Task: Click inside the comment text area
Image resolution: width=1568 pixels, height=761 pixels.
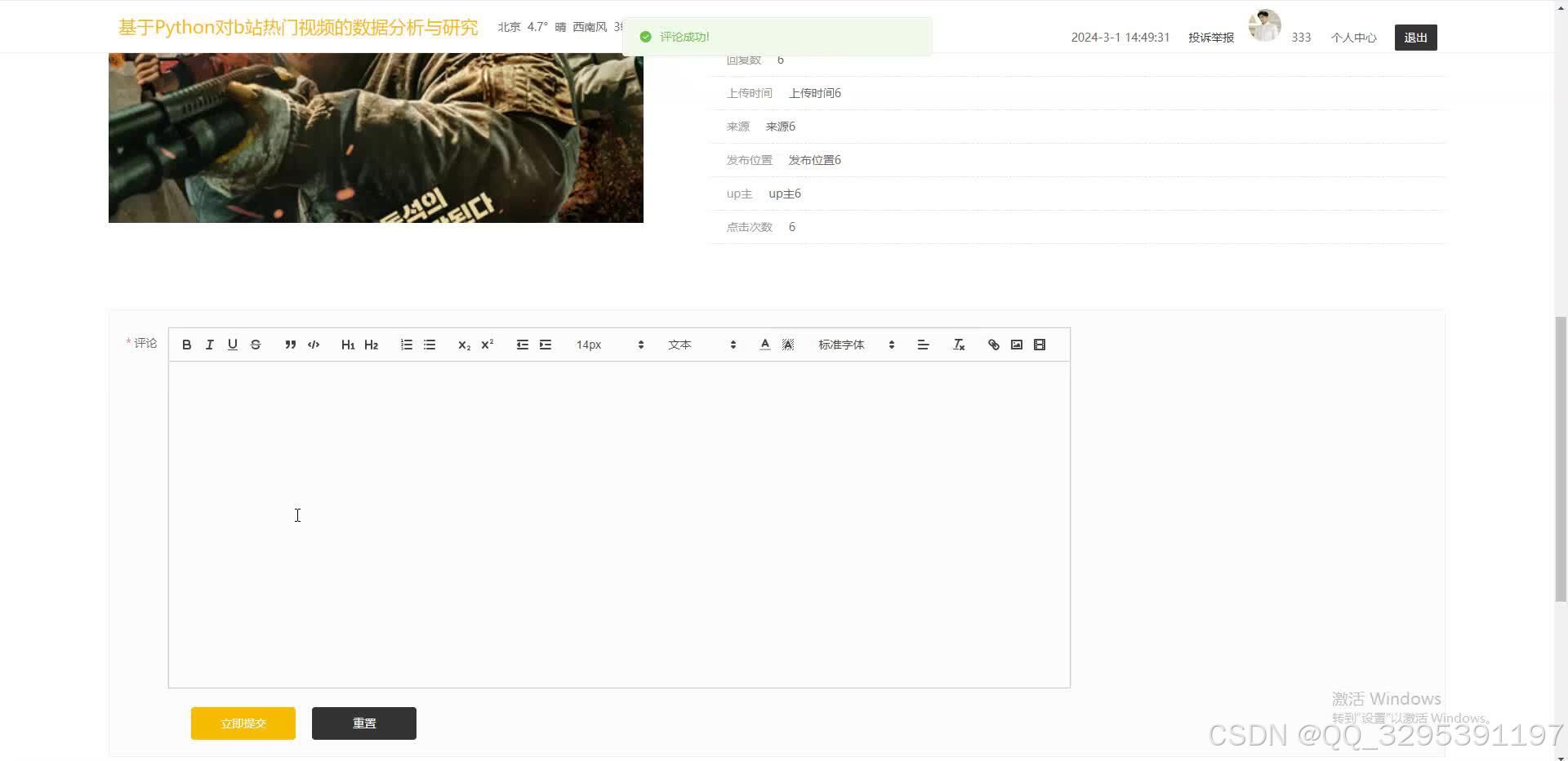Action: click(619, 524)
